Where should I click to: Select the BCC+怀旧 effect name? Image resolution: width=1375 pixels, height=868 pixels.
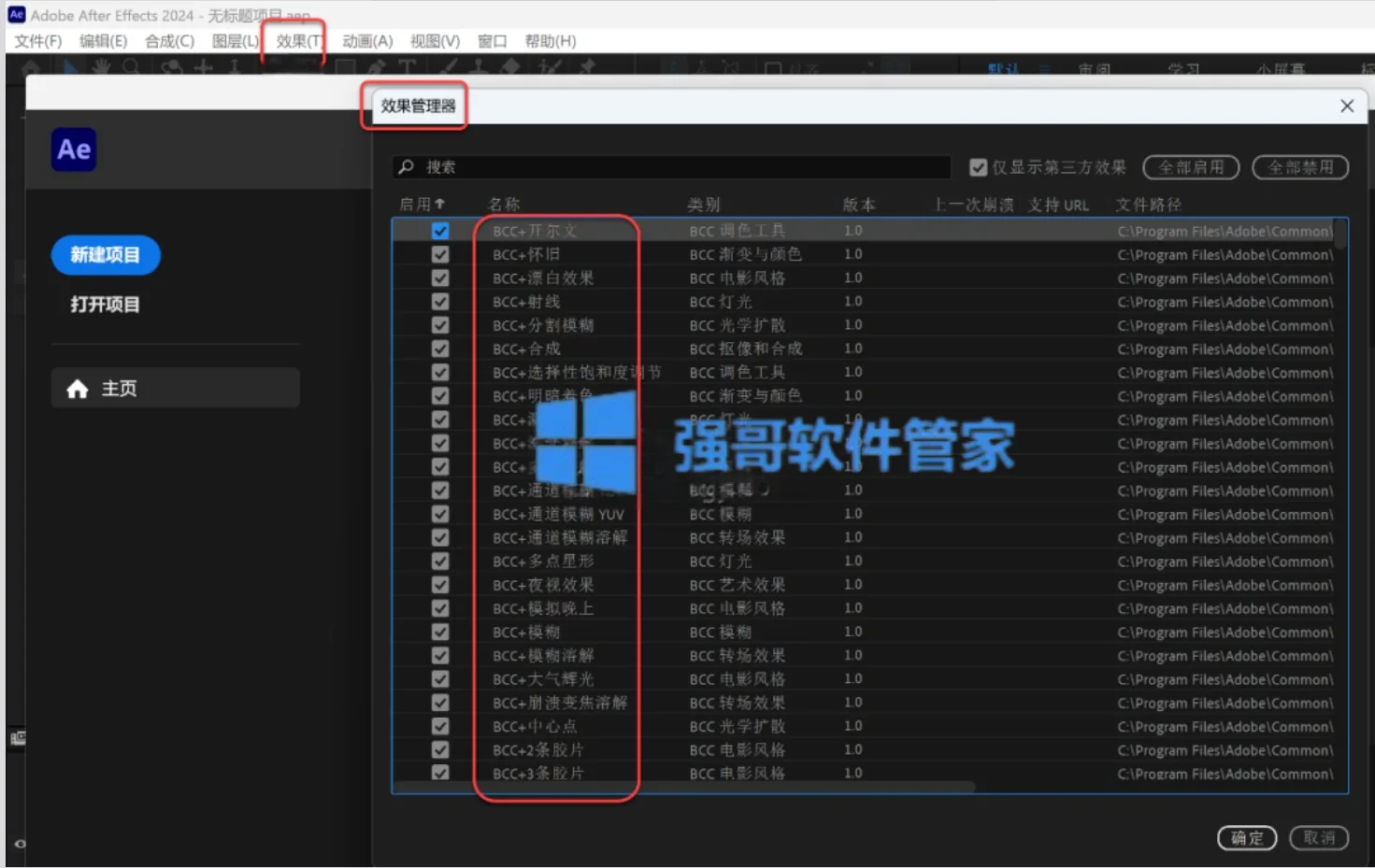click(x=526, y=254)
